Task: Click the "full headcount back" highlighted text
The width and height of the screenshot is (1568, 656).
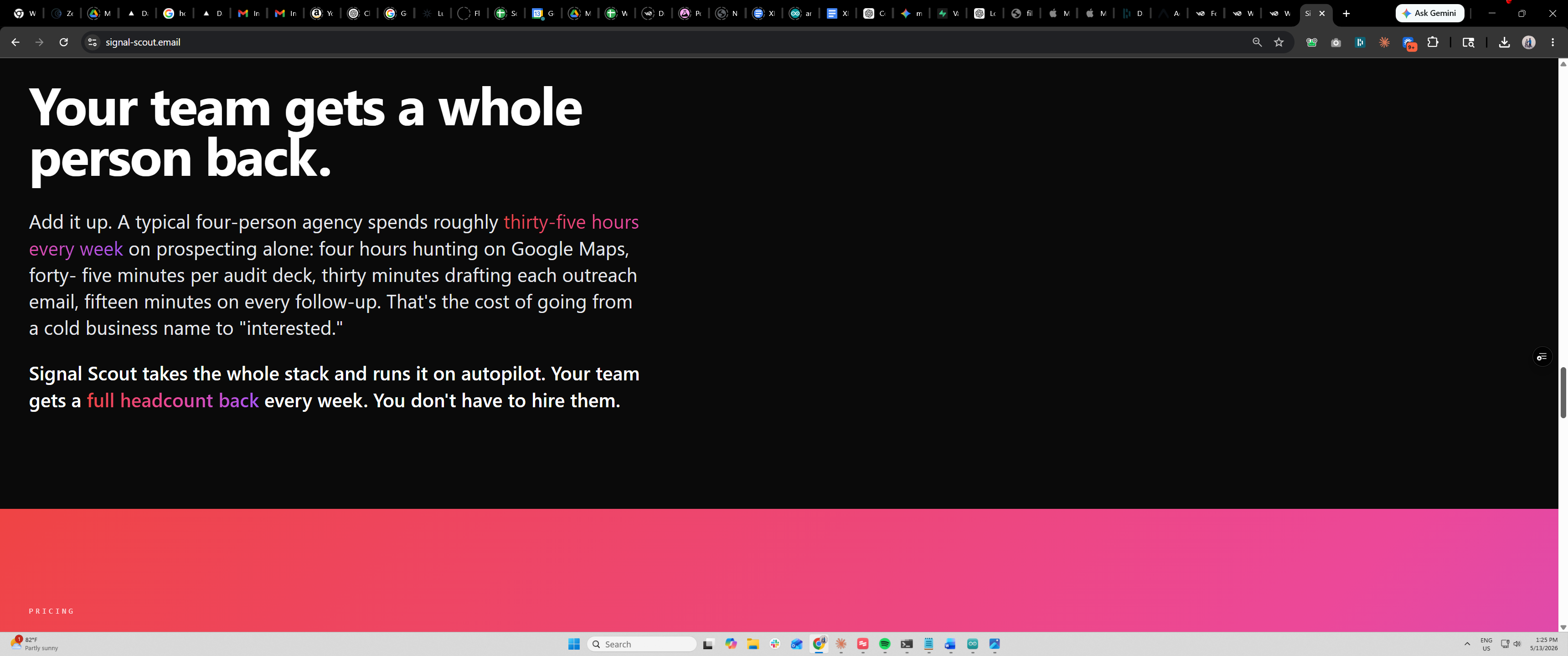Action: click(x=173, y=400)
